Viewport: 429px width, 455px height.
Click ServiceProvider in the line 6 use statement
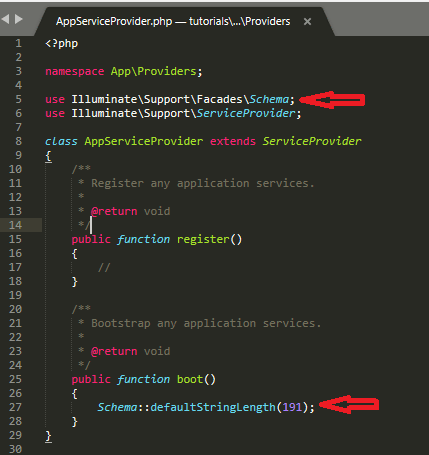click(246, 113)
